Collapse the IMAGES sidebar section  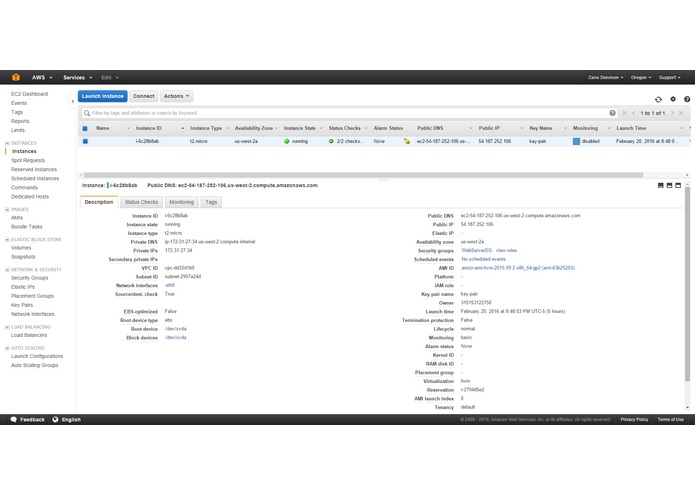pos(7,209)
